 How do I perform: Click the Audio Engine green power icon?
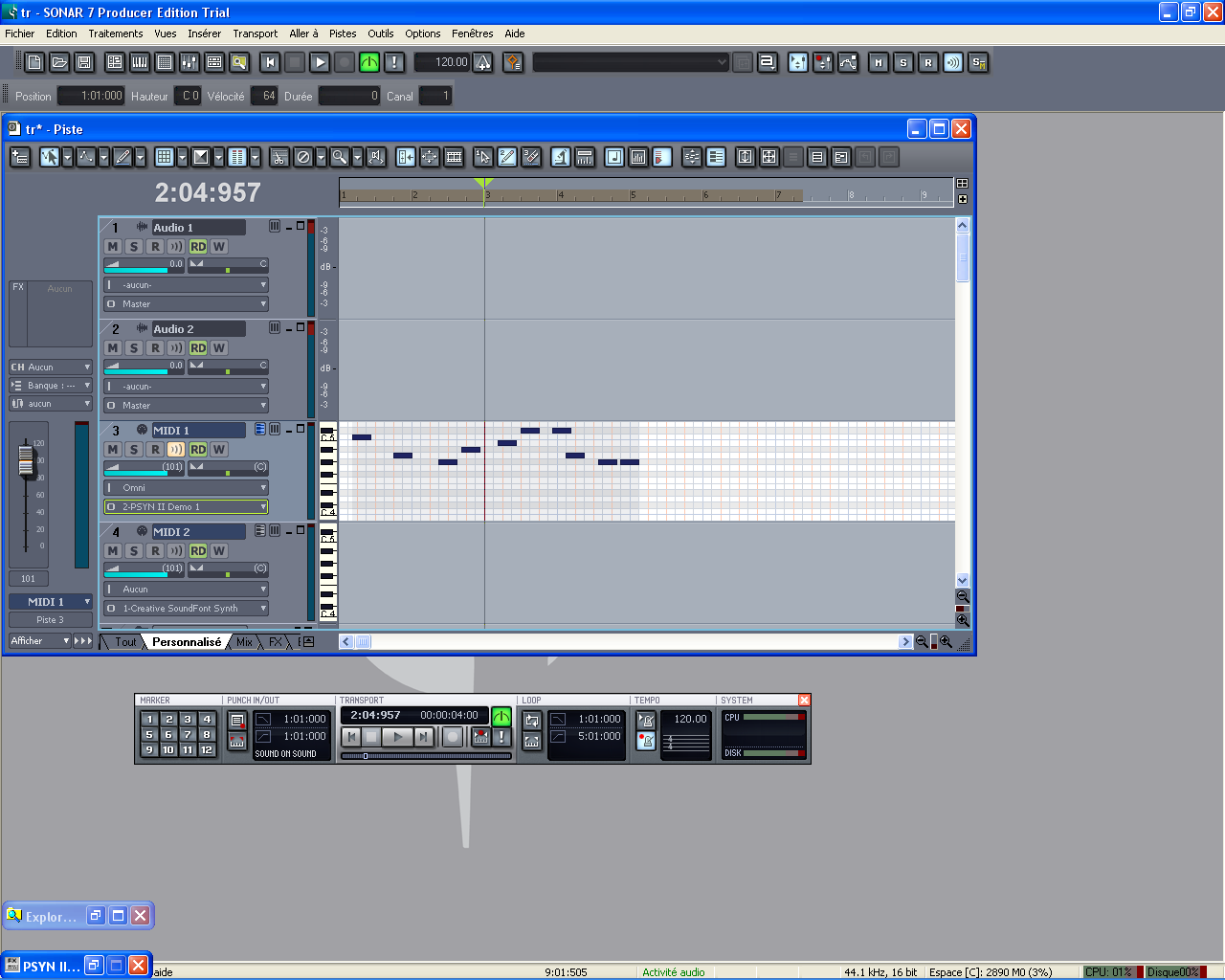(369, 63)
